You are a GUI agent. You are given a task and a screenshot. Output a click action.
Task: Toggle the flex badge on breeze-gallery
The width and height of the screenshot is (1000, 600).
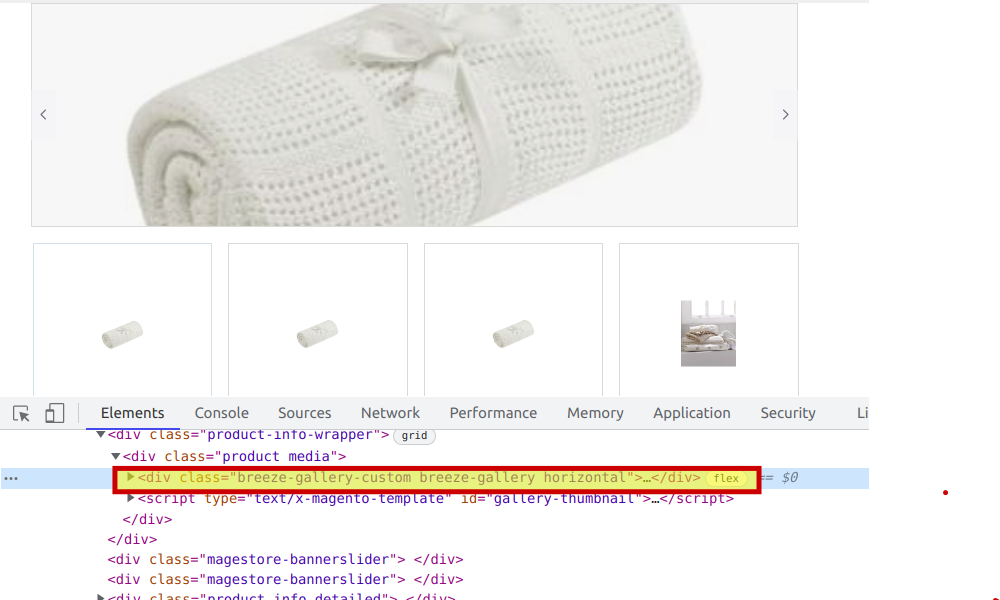(726, 478)
